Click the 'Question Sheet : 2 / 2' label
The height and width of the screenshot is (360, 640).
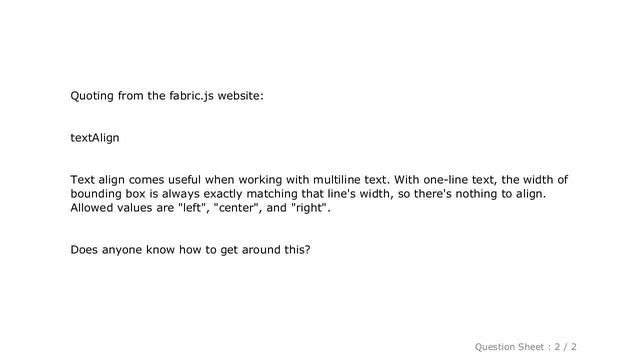(x=525, y=347)
